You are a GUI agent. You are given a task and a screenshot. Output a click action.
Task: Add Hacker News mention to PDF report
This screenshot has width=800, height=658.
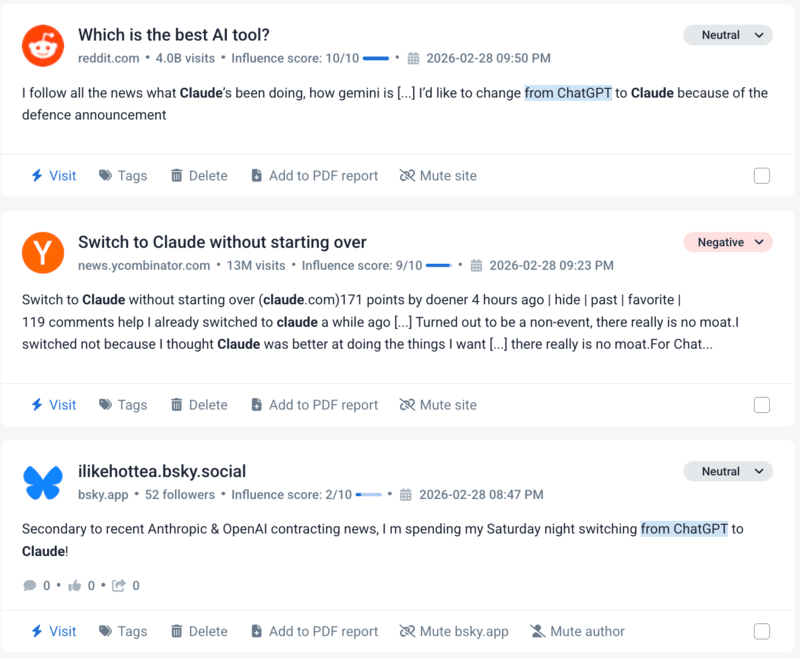tap(313, 405)
